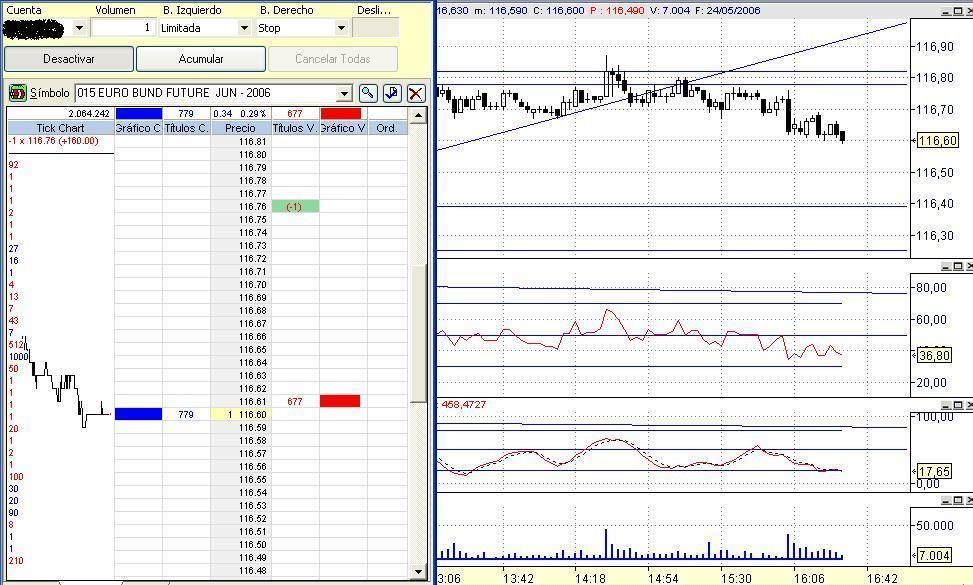Click the 210 tick volume entry
The image size is (973, 585).
pyautogui.click(x=16, y=561)
